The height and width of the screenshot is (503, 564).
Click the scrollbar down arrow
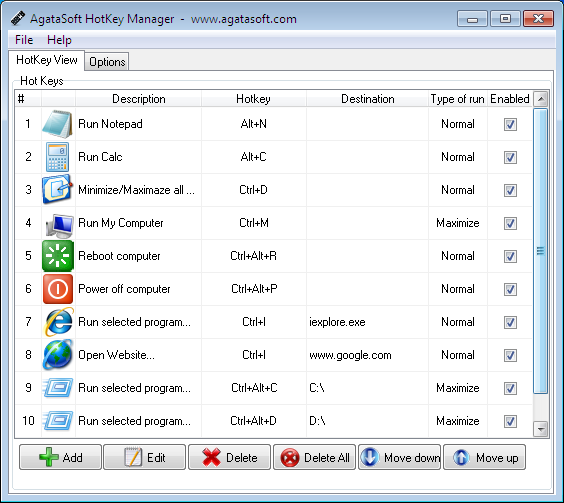pyautogui.click(x=541, y=429)
